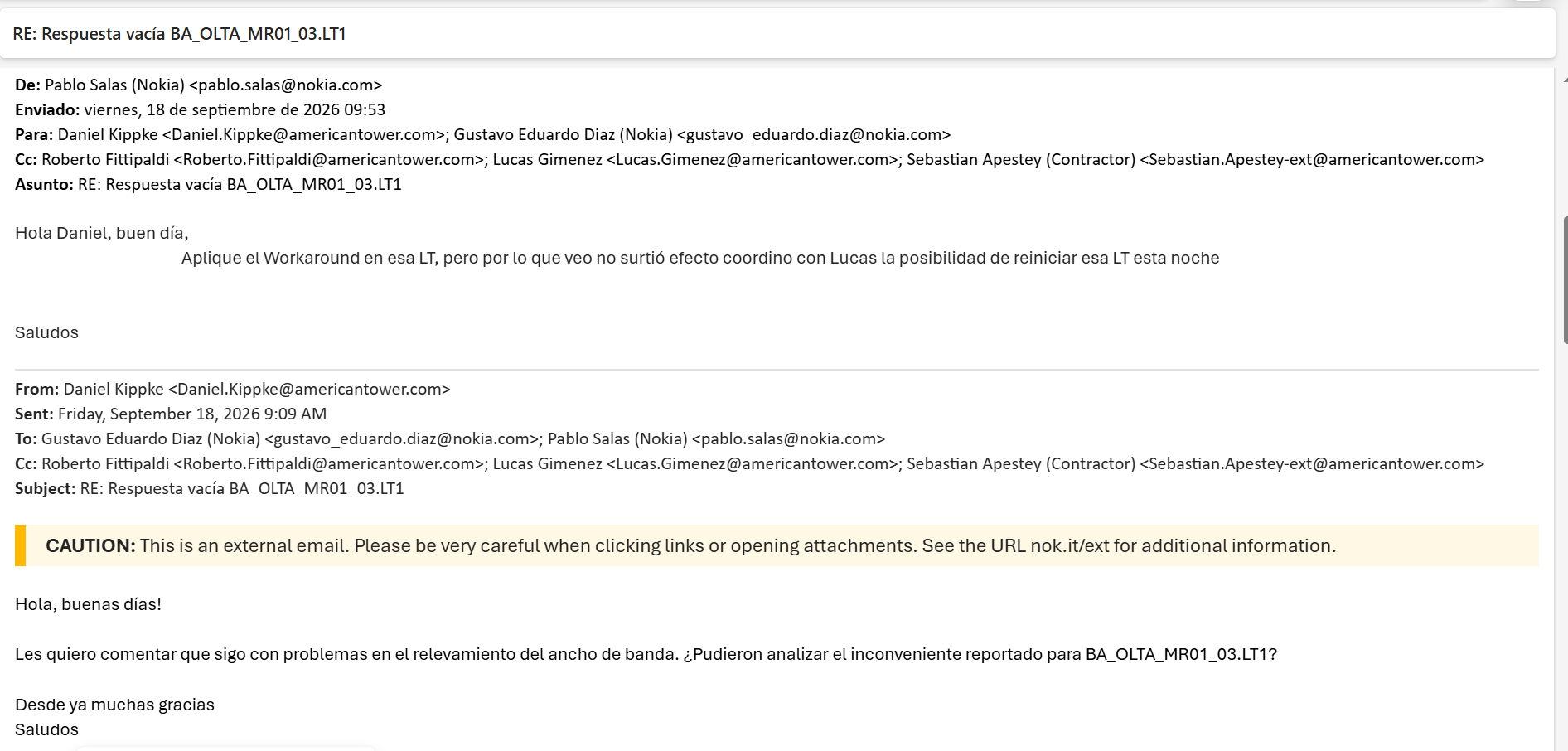Click the scroll-up arrow of the message scrollbar
1568x751 pixels.
click(x=1565, y=80)
